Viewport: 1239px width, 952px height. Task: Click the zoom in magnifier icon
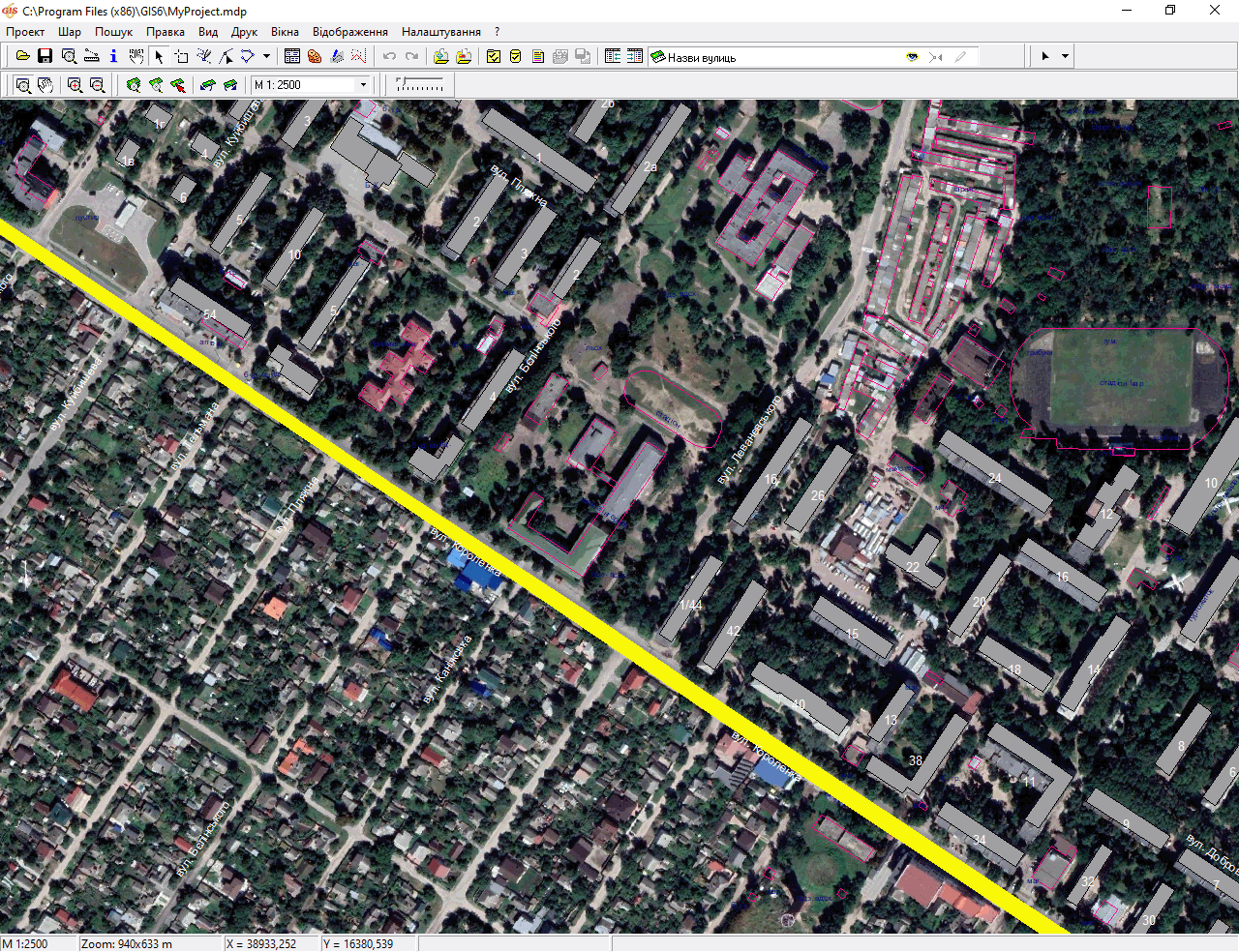[x=75, y=85]
